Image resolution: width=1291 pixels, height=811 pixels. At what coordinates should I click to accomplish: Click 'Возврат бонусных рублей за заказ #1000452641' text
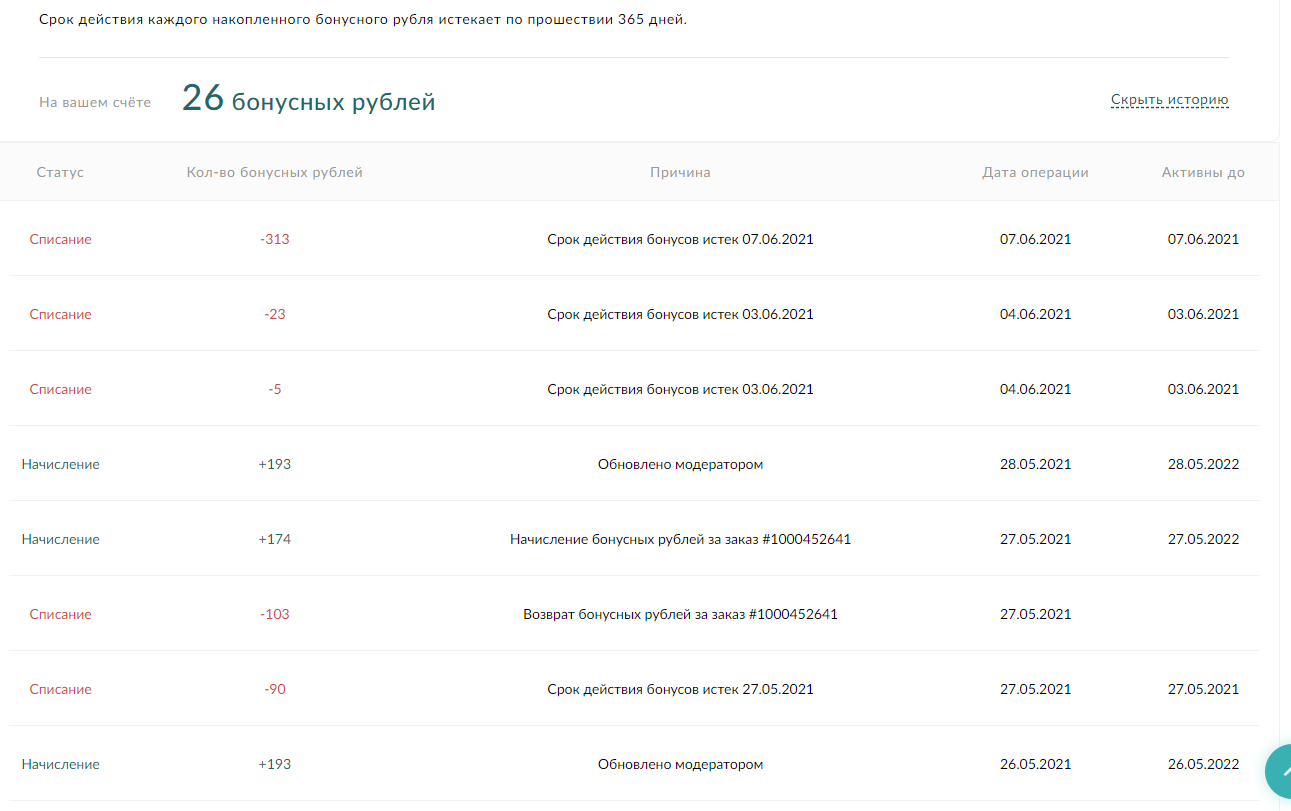pos(680,614)
